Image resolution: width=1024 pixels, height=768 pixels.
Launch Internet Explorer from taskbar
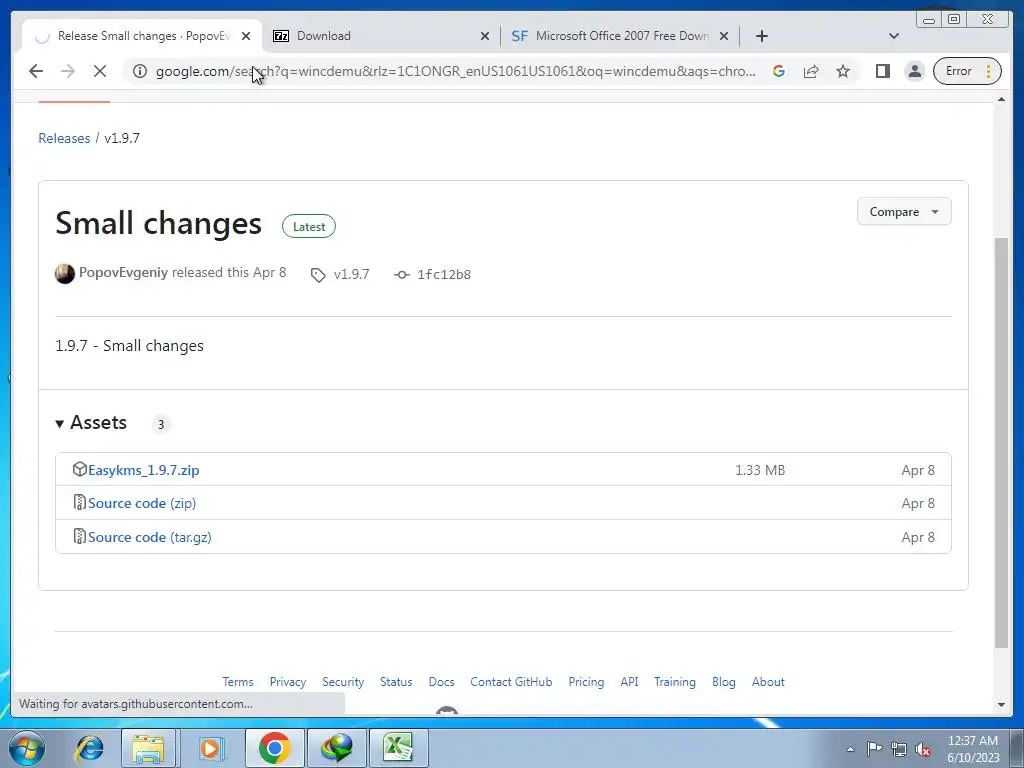click(89, 748)
